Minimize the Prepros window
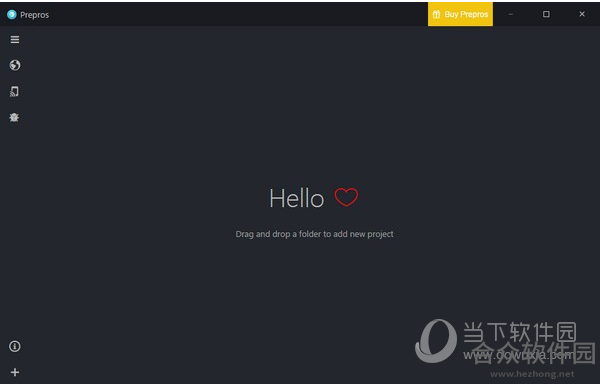This screenshot has width=600, height=384. point(510,14)
